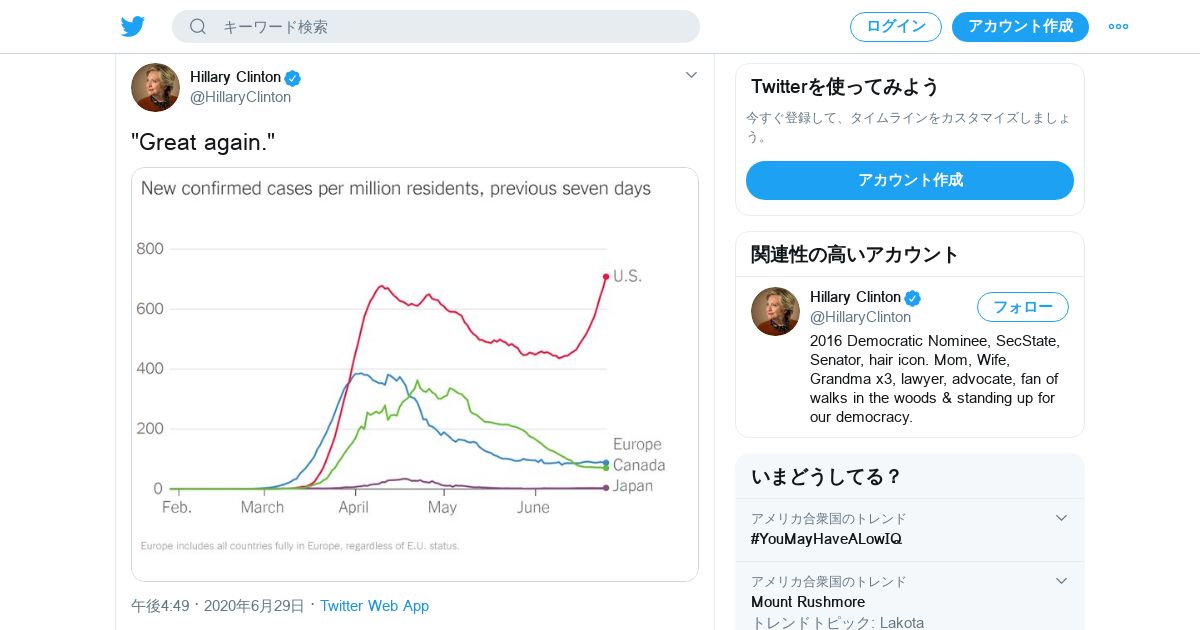1200x630 pixels.
Task: Open the #YouMayHaveALowIQ trend
Action: click(x=826, y=539)
